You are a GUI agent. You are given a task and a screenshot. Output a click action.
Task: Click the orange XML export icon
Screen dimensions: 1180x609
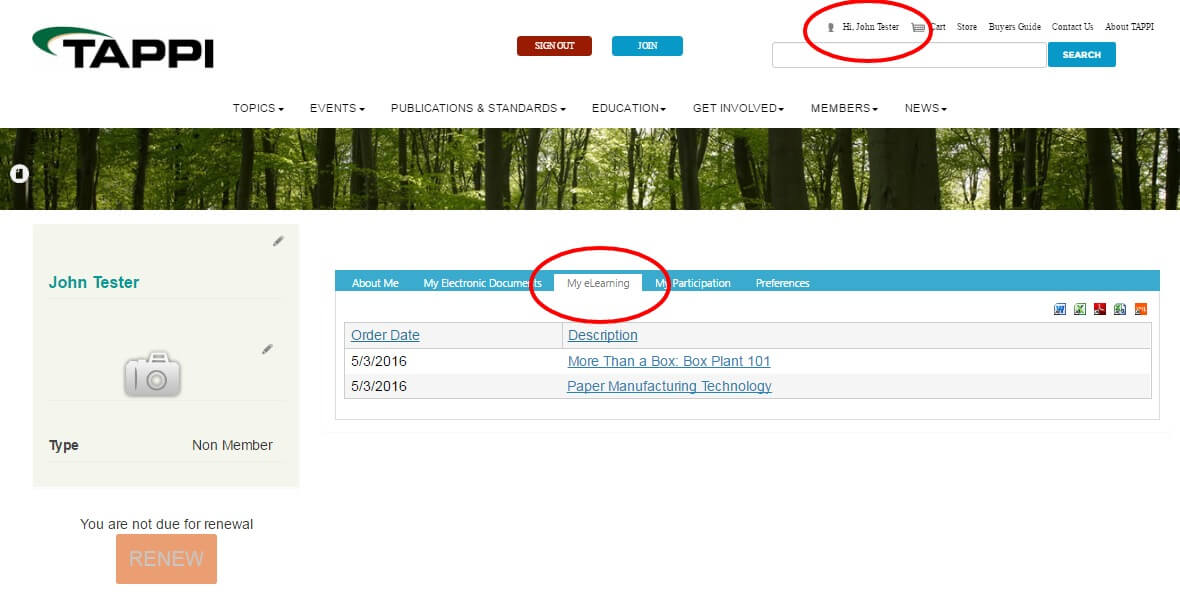[x=1141, y=310]
